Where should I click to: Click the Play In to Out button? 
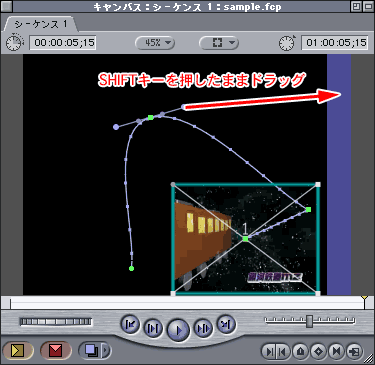[153, 328]
